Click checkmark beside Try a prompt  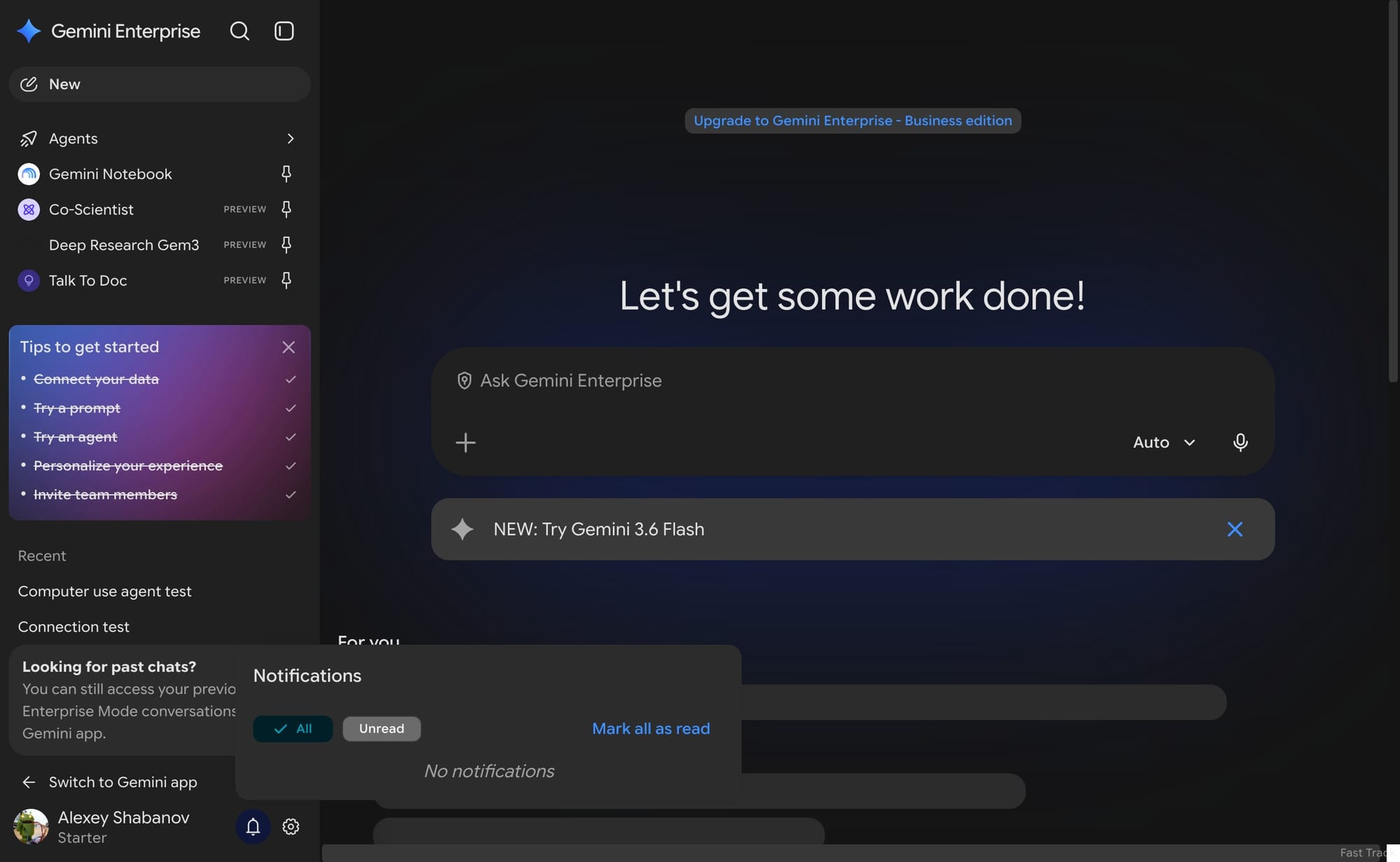[x=290, y=408]
